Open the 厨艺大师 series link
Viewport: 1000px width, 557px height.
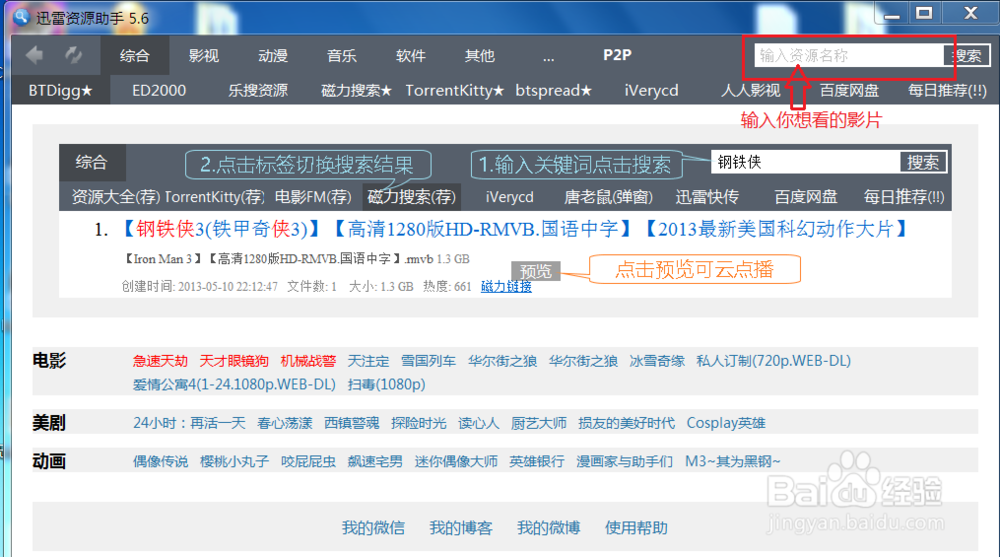539,423
